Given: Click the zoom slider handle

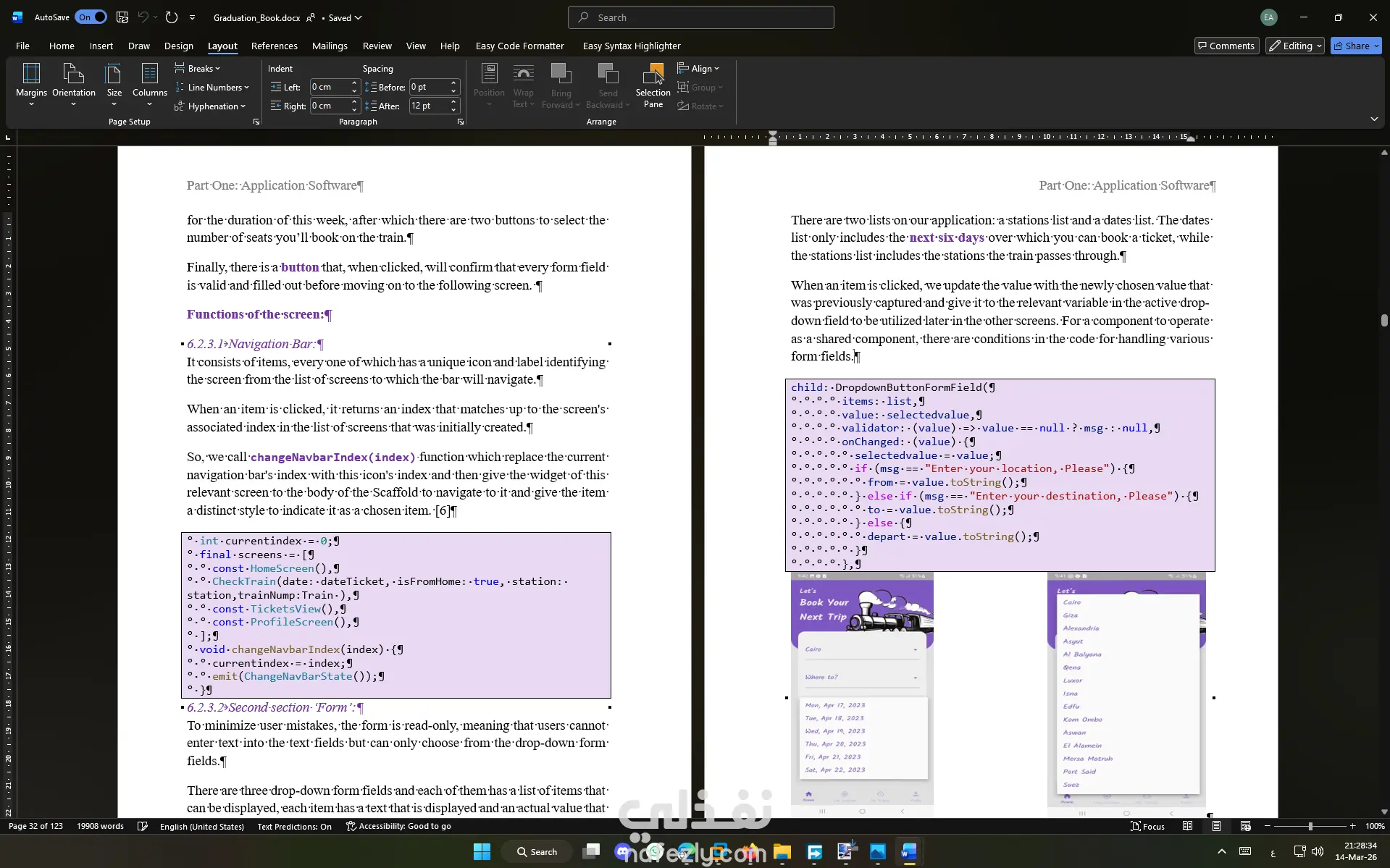Looking at the screenshot, I should coord(1310,826).
